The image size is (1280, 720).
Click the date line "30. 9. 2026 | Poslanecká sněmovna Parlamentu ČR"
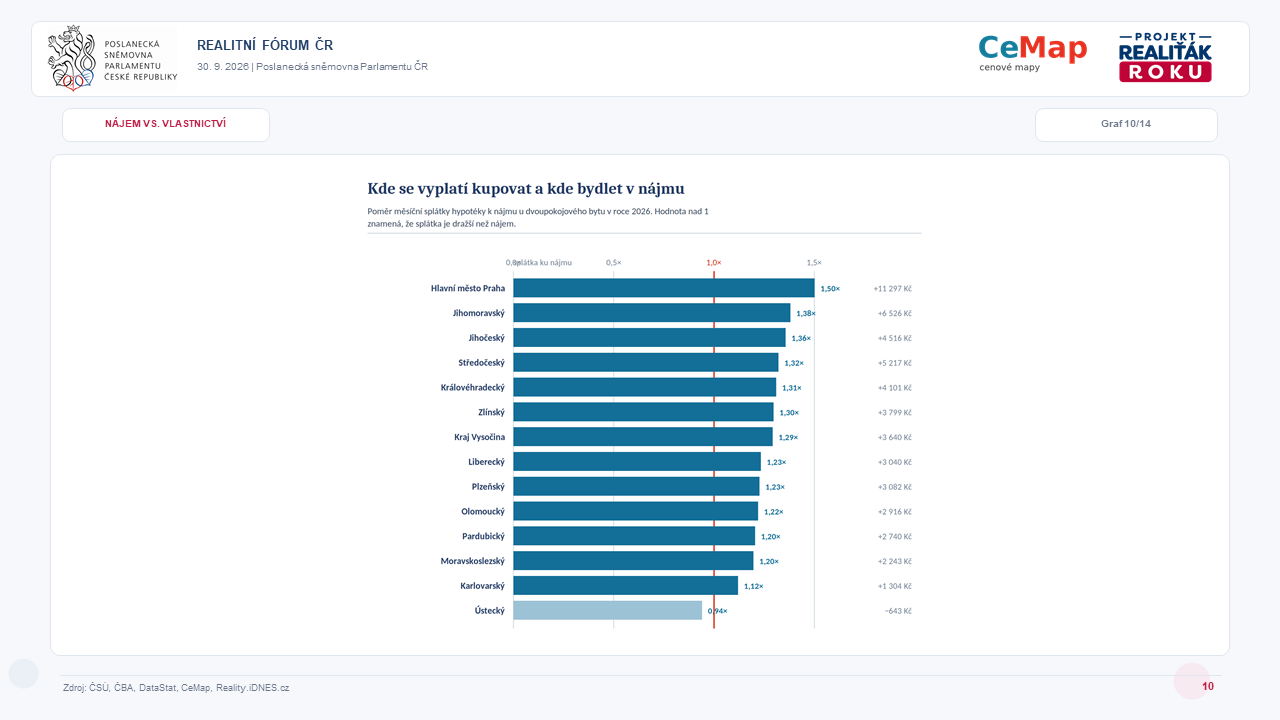click(313, 67)
